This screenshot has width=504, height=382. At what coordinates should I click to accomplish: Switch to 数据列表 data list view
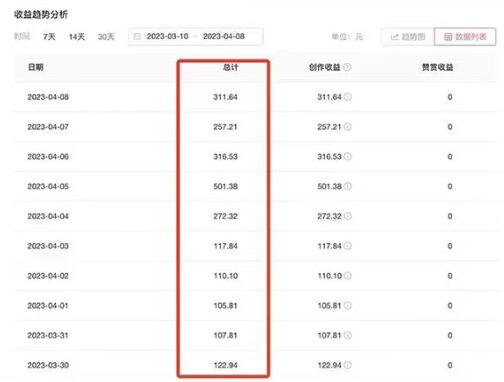tap(465, 37)
